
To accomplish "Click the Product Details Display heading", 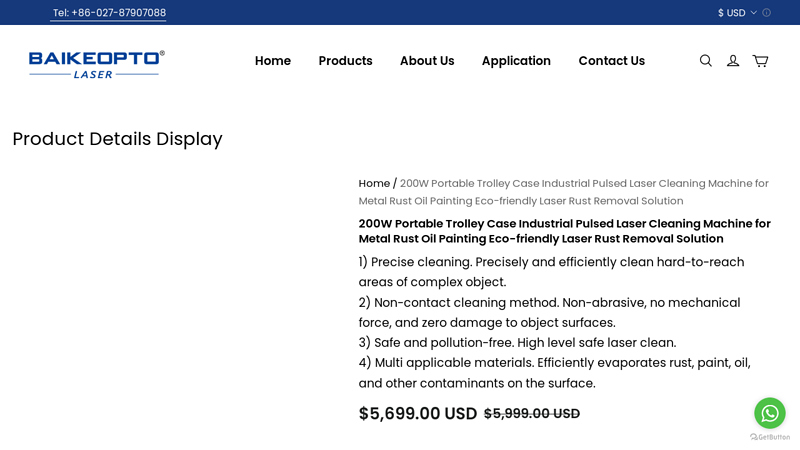I will click(x=117, y=139).
